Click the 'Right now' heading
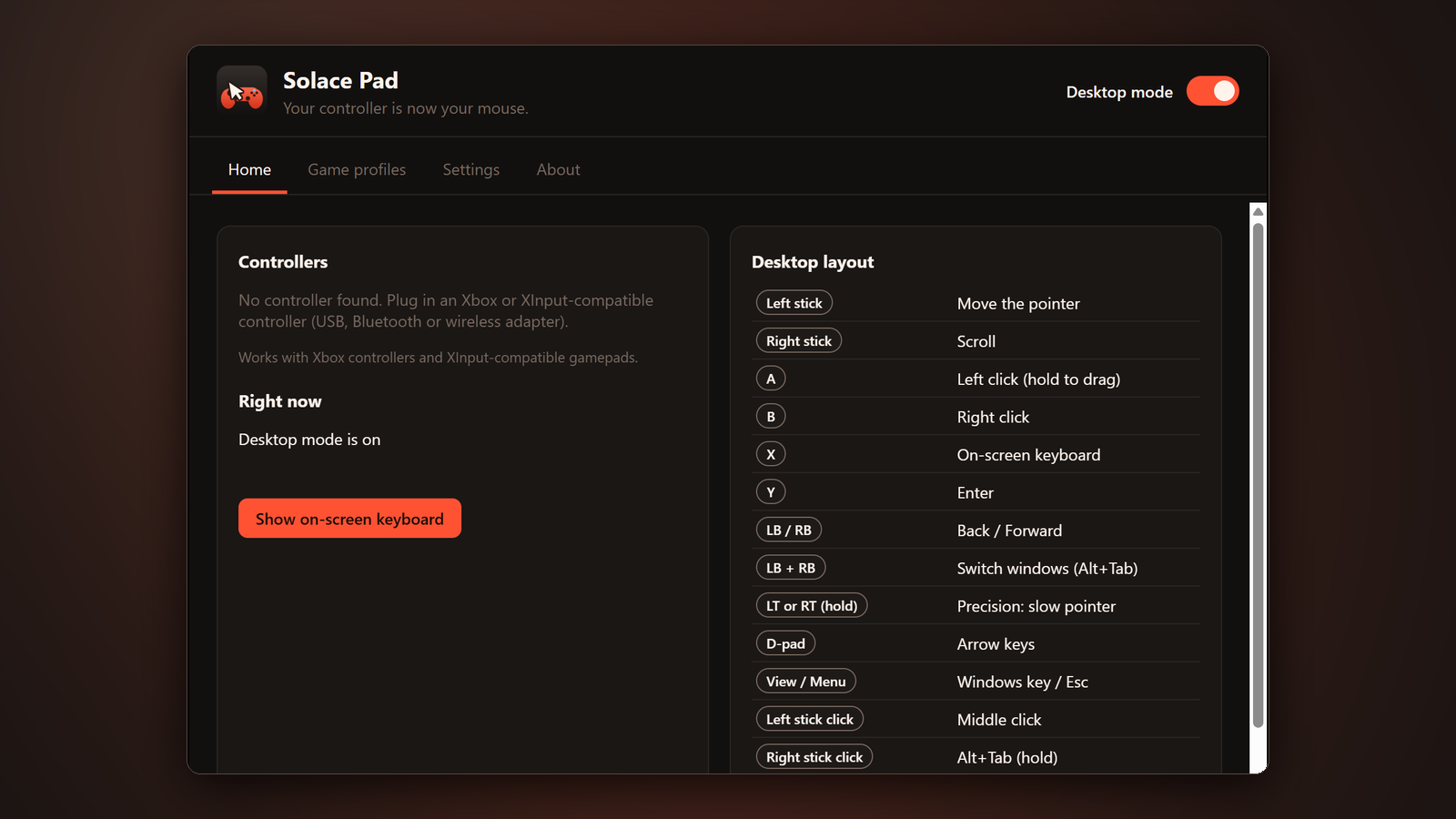Viewport: 1456px width, 819px height. tap(280, 401)
